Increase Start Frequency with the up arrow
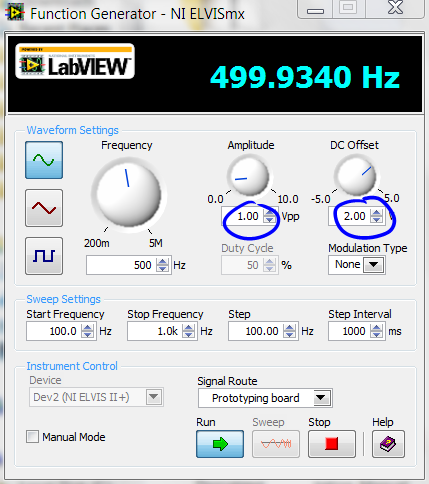 tap(87, 327)
